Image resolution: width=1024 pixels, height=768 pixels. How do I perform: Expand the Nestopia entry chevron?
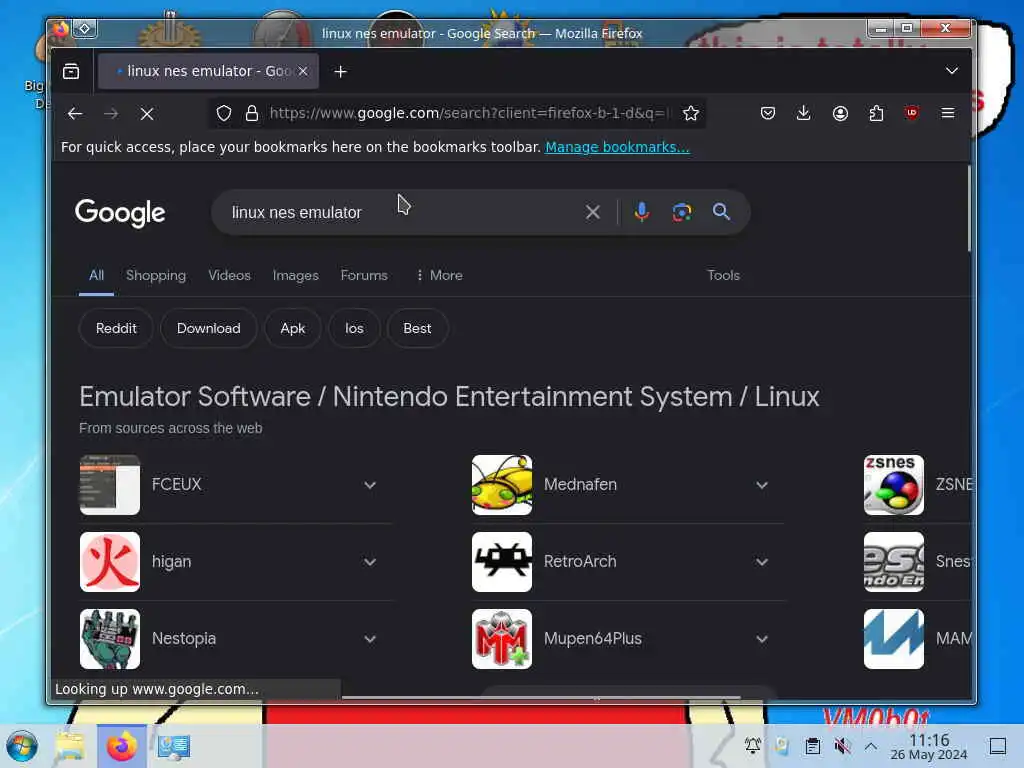pyautogui.click(x=370, y=639)
